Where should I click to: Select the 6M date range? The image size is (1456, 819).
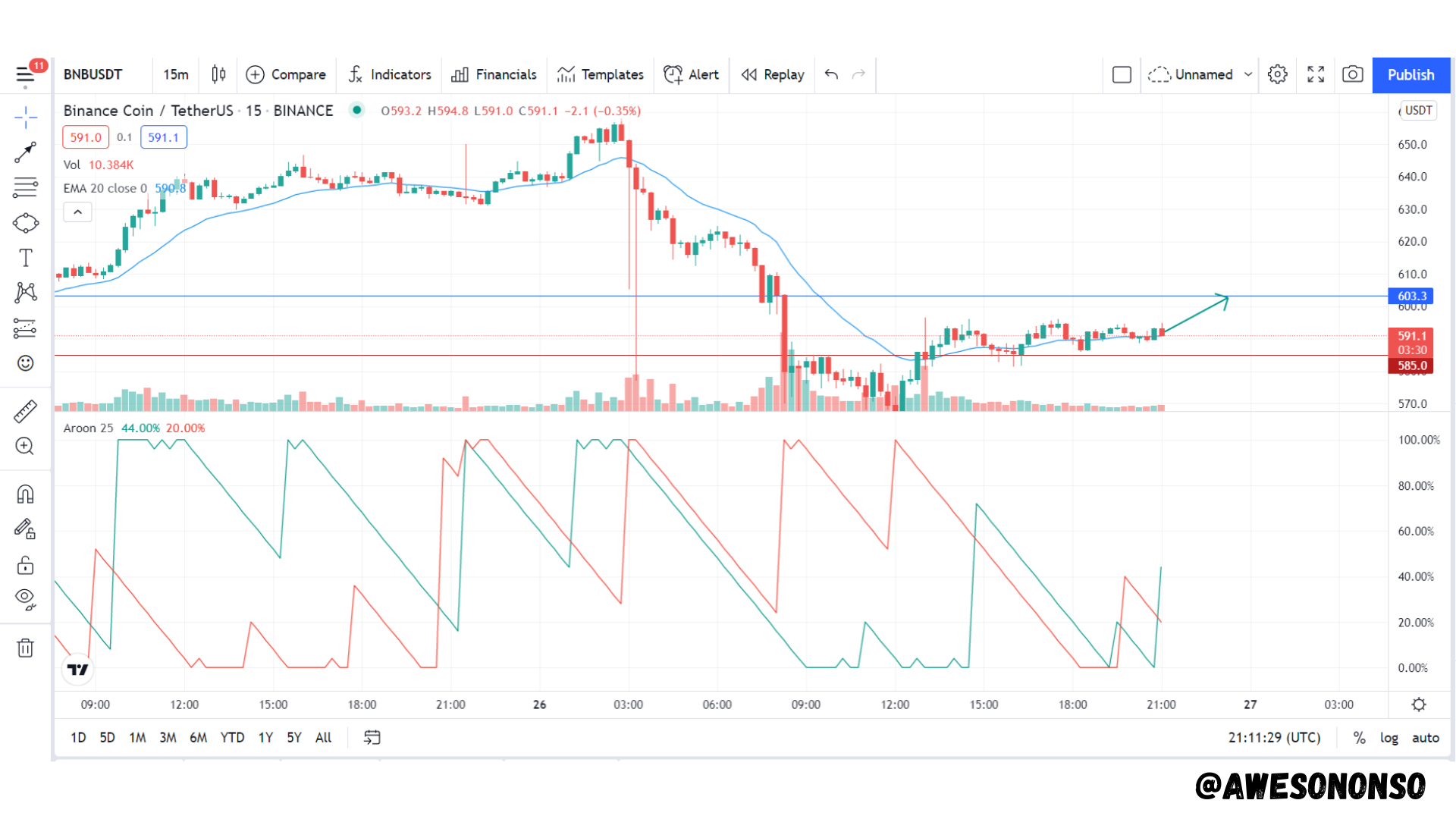198,738
